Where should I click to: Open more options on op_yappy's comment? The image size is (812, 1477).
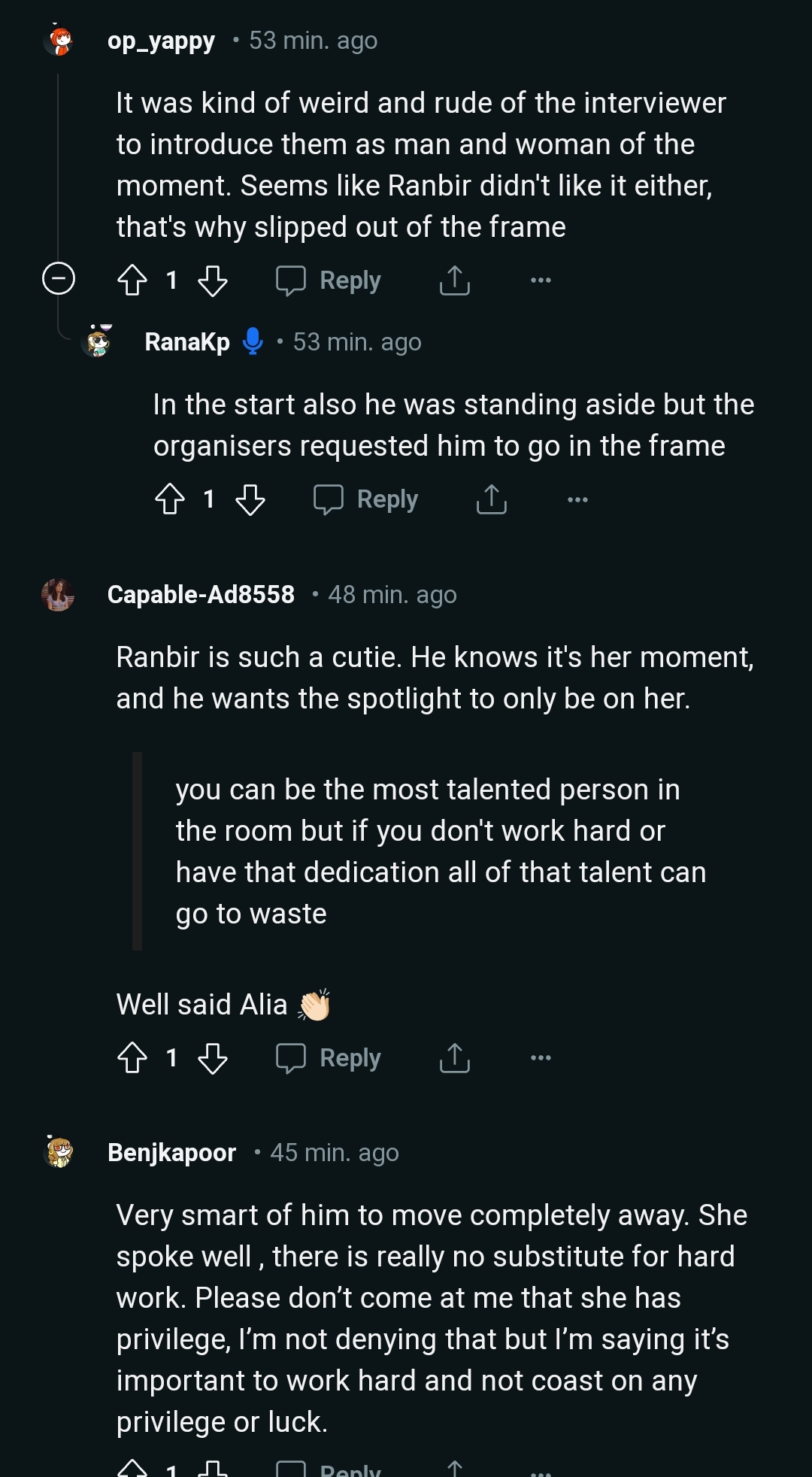tap(541, 281)
